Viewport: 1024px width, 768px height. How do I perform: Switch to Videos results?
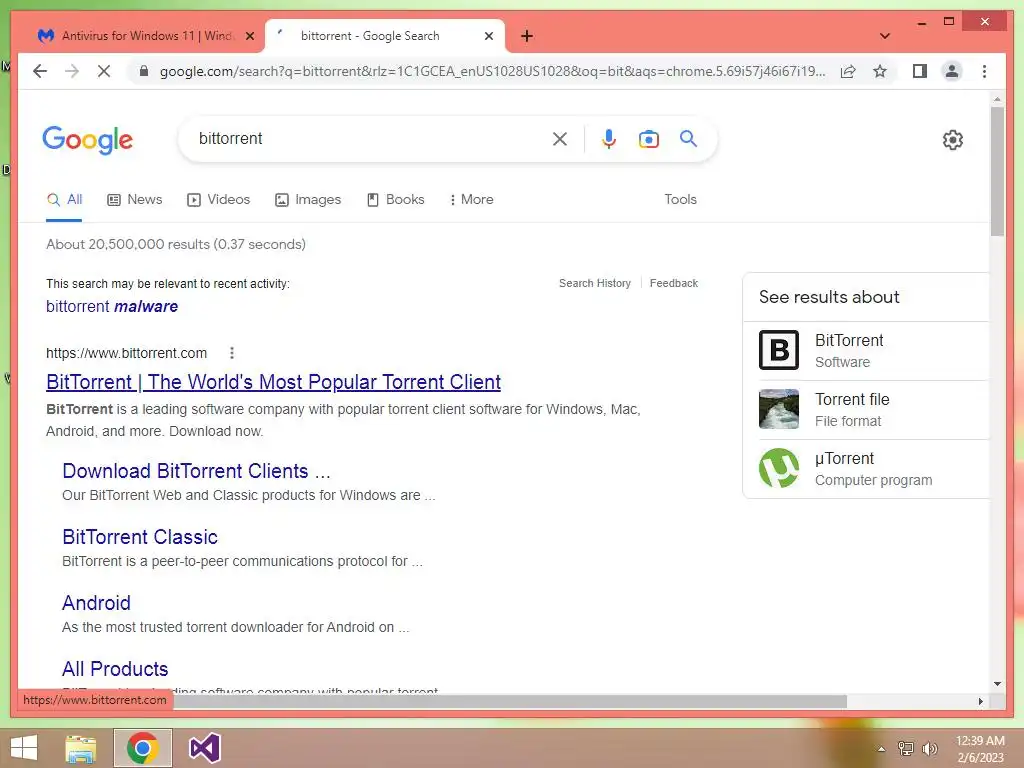219,200
